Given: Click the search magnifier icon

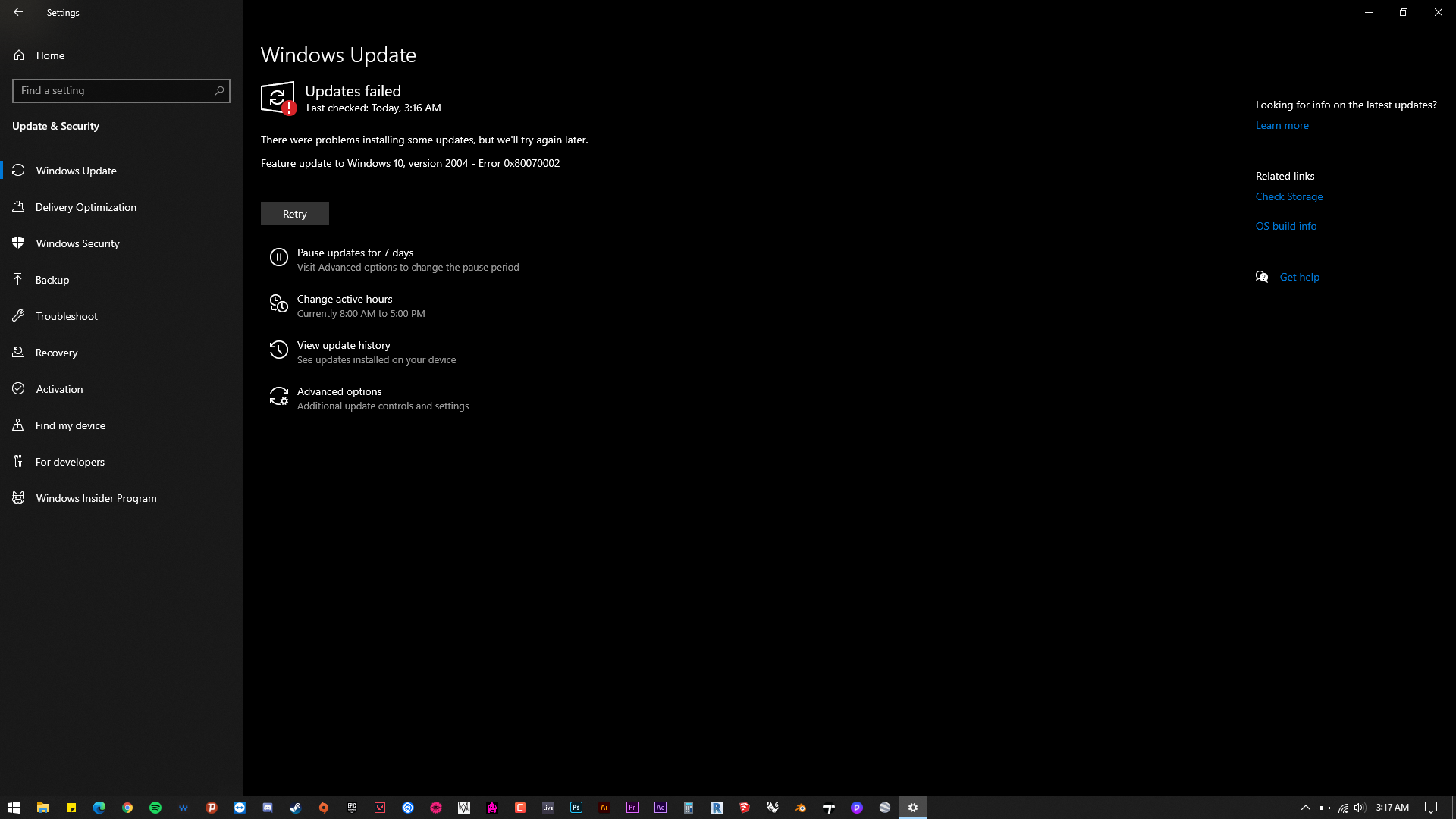Looking at the screenshot, I should tap(219, 90).
